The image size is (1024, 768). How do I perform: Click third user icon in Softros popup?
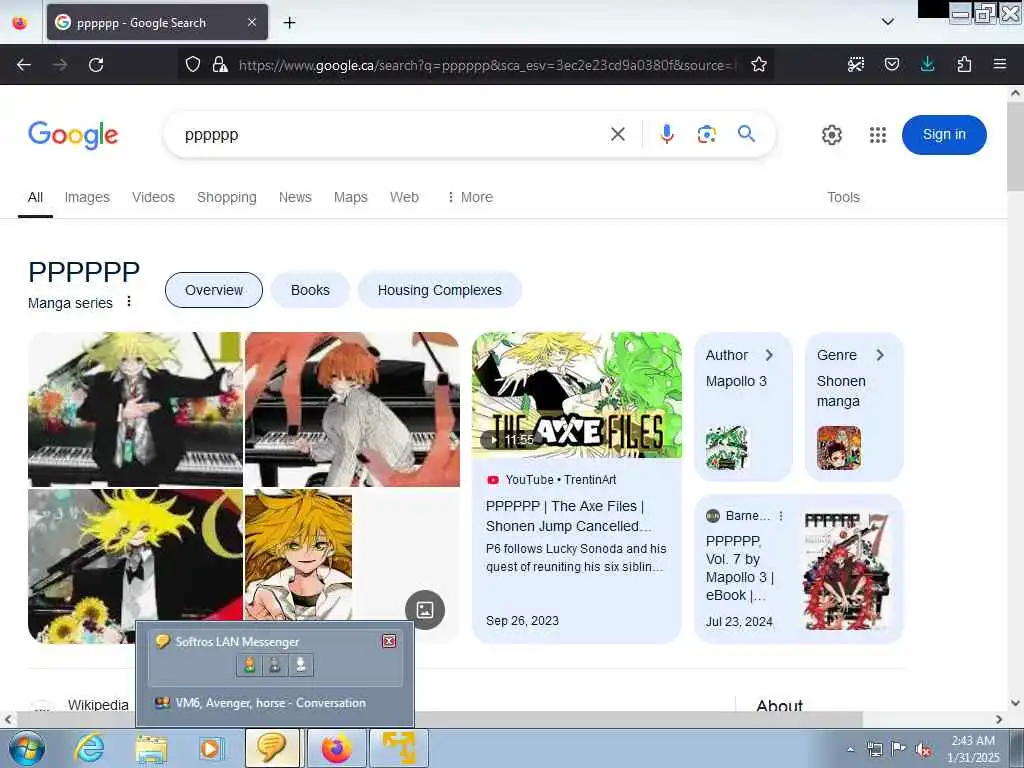coord(301,665)
